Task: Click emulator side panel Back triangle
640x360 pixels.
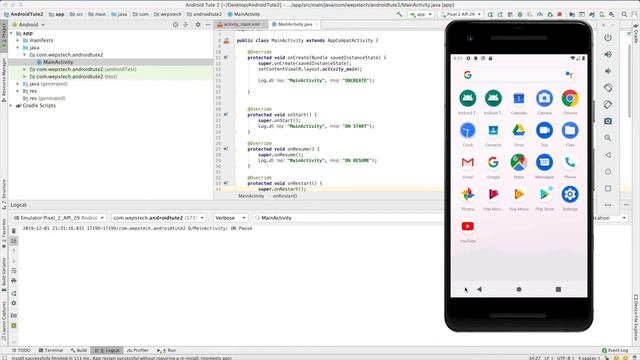Action: click(x=608, y=155)
